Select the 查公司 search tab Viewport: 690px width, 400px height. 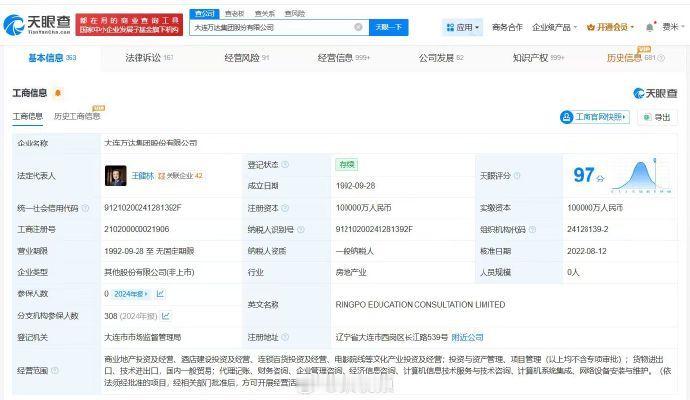coord(205,14)
